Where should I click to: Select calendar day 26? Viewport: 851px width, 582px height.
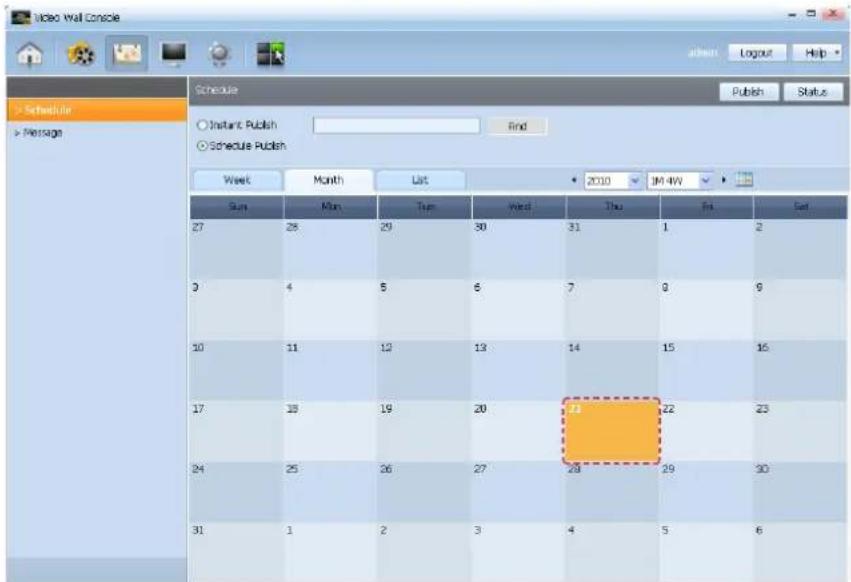tap(424, 492)
